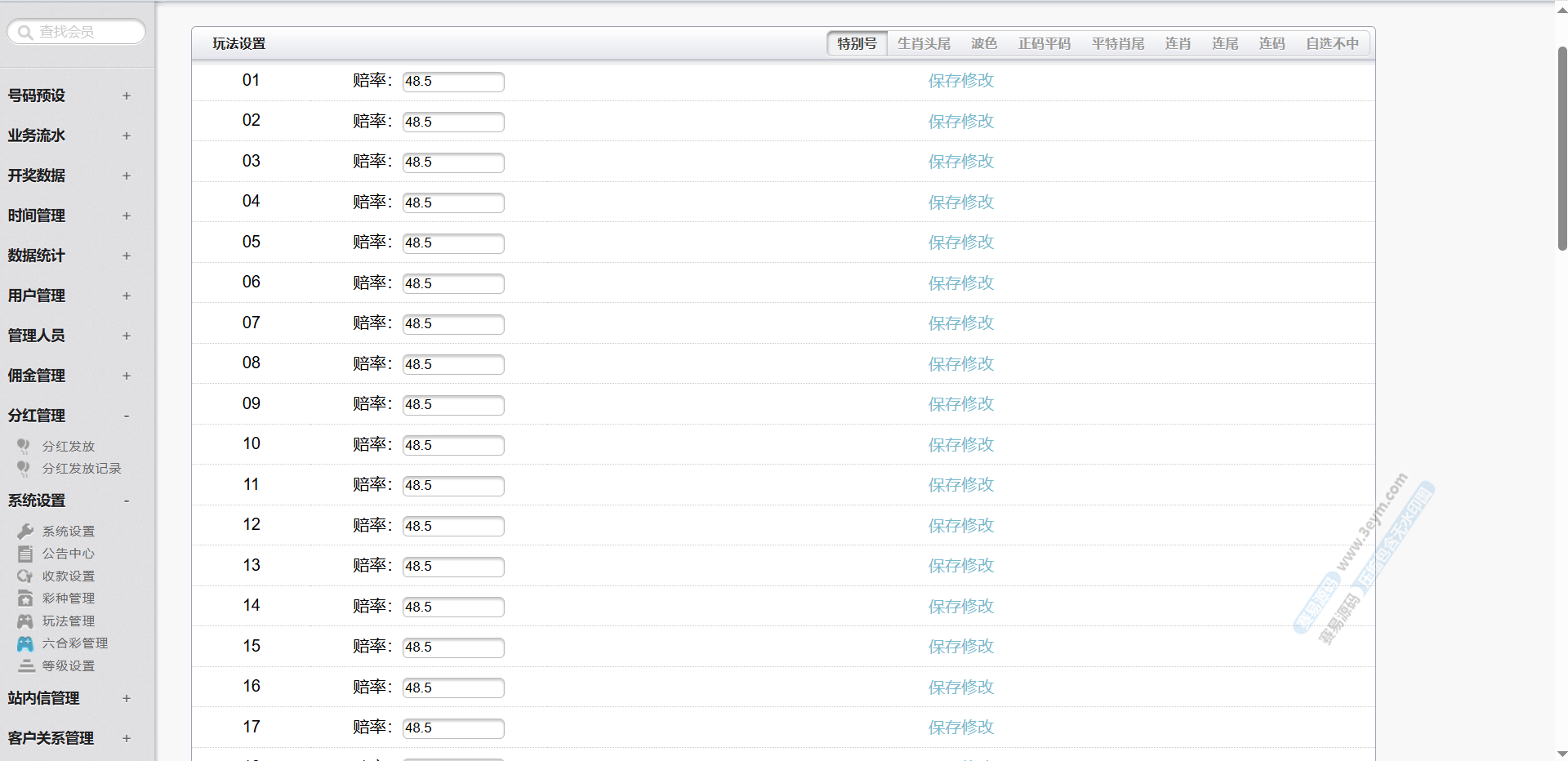Viewport: 1568px width, 761px height.
Task: Click the 彩种管理 icon in sidebar
Action: (25, 599)
